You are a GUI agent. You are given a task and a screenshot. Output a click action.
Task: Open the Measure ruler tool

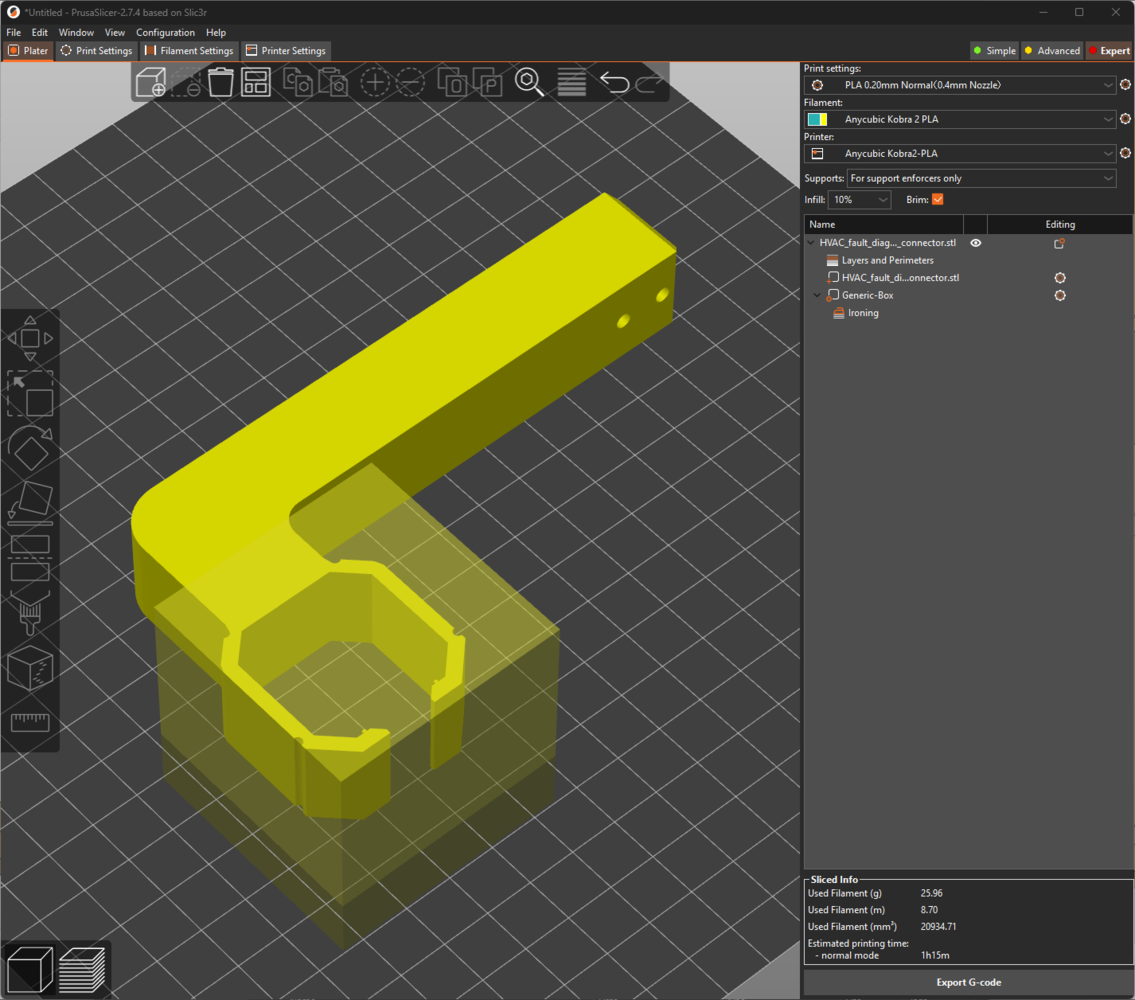point(30,722)
